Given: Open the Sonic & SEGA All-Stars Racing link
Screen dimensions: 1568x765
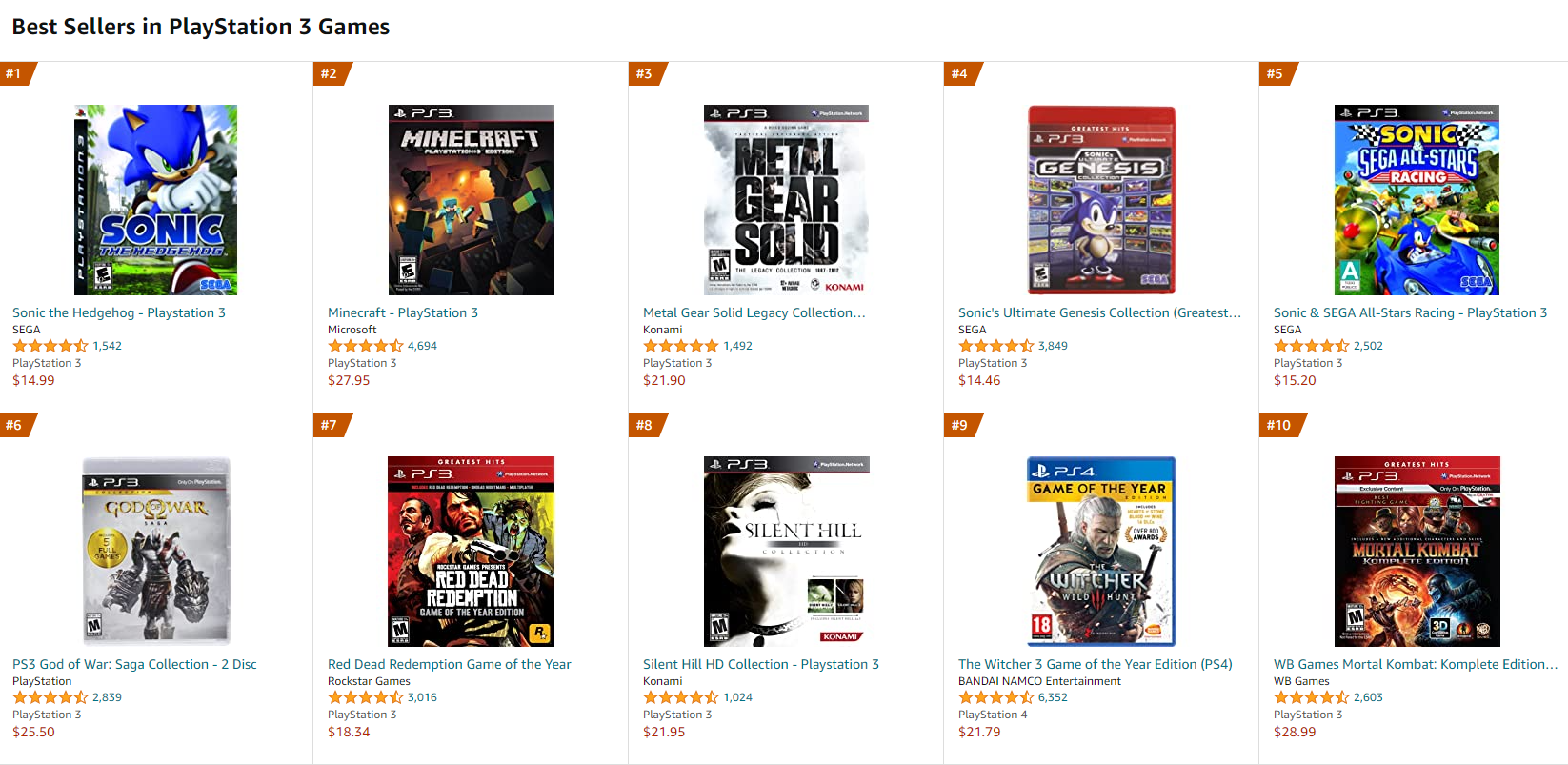Looking at the screenshot, I should pyautogui.click(x=1411, y=312).
